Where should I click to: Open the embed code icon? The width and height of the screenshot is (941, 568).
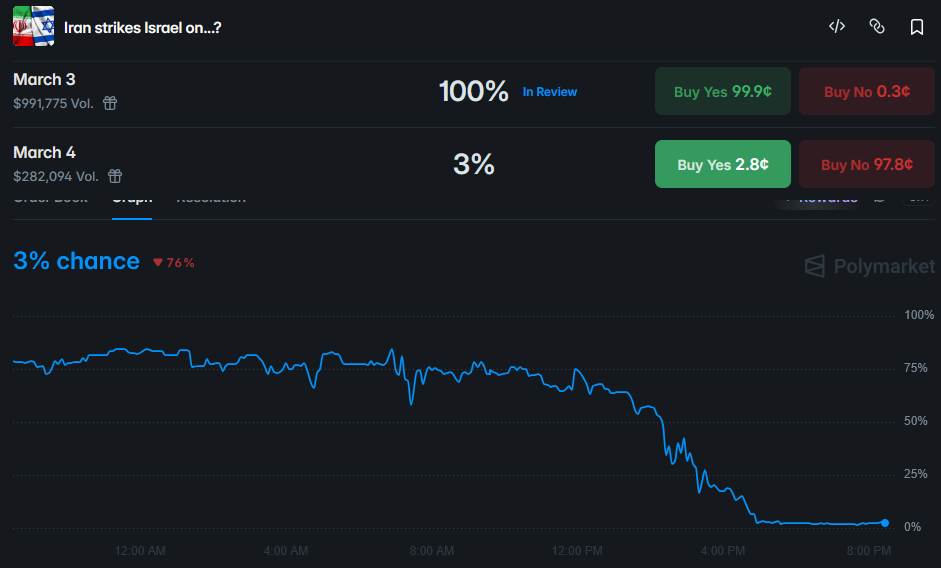click(837, 26)
